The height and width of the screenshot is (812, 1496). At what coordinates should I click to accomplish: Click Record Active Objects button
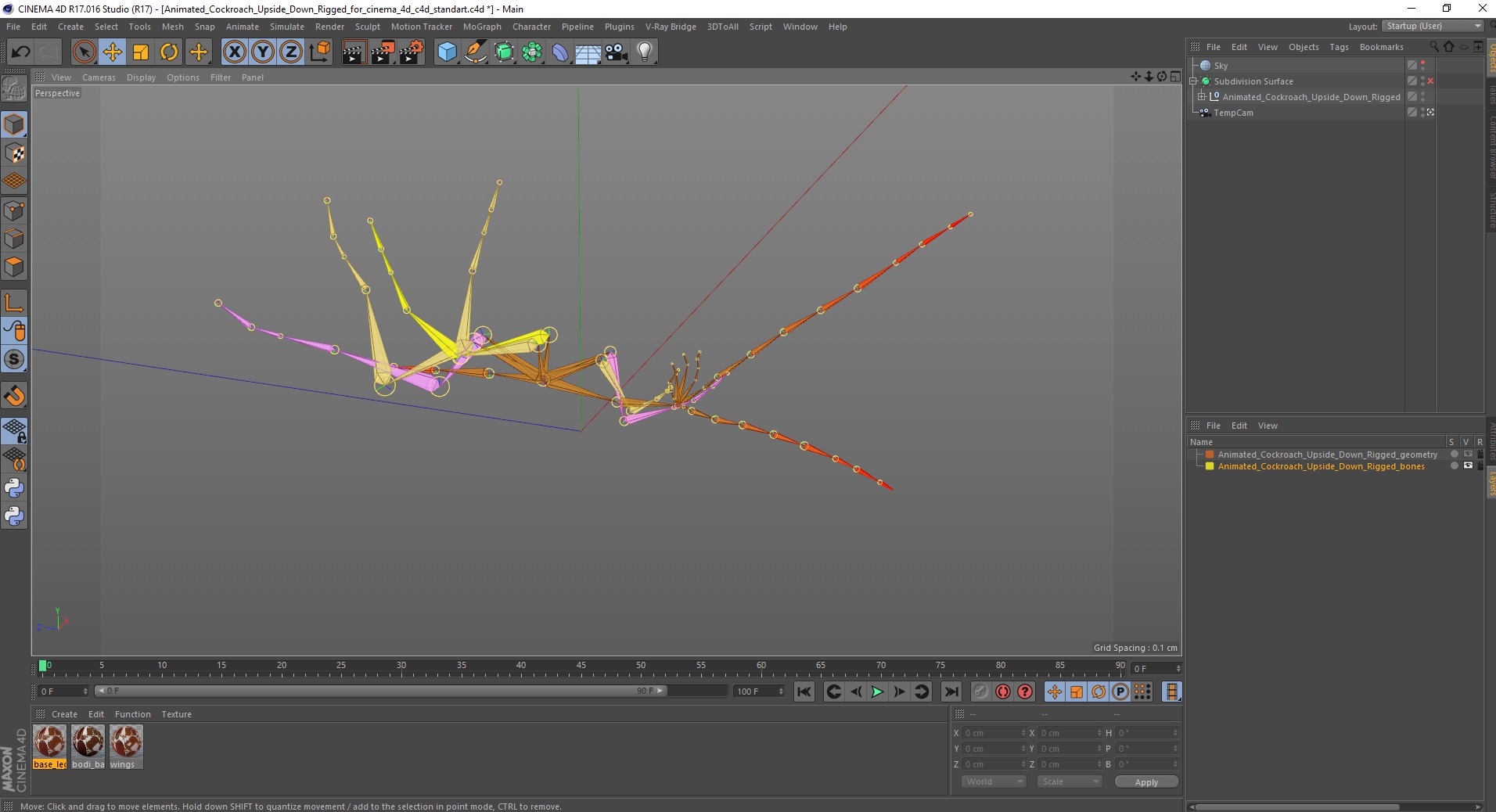click(x=980, y=692)
